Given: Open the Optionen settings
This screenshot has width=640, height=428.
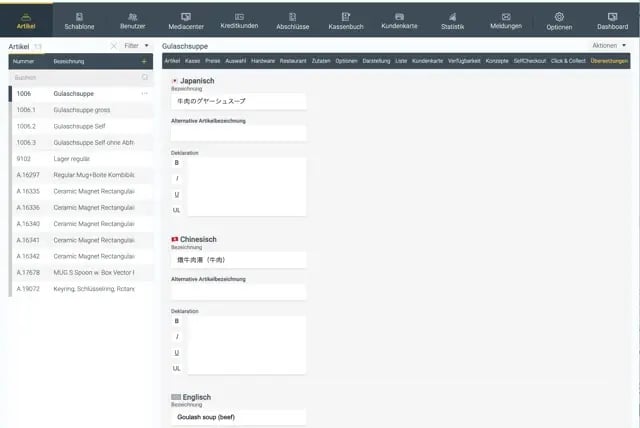Looking at the screenshot, I should (559, 20).
